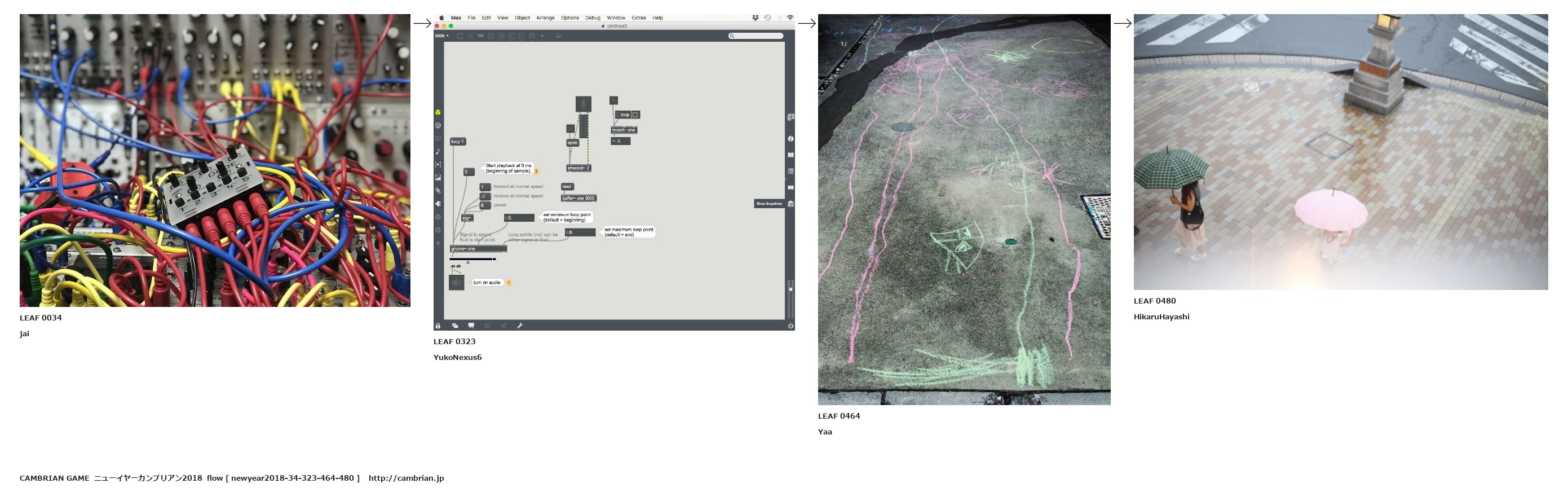Screen dimensions: 1568x492
Task: Click the wrench icon in bottom toolbar
Action: [x=520, y=326]
